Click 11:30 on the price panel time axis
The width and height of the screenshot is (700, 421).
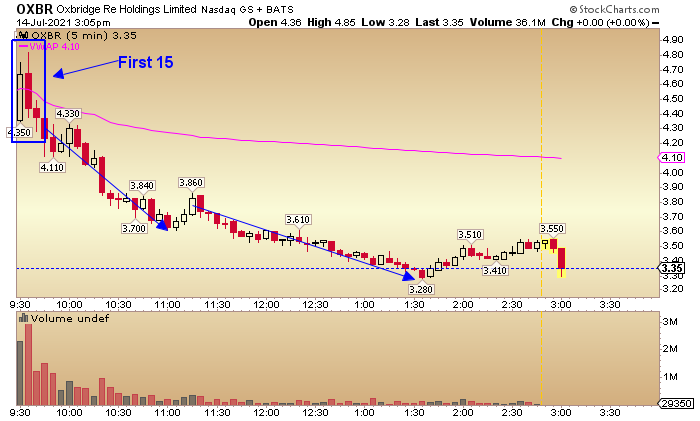217,304
